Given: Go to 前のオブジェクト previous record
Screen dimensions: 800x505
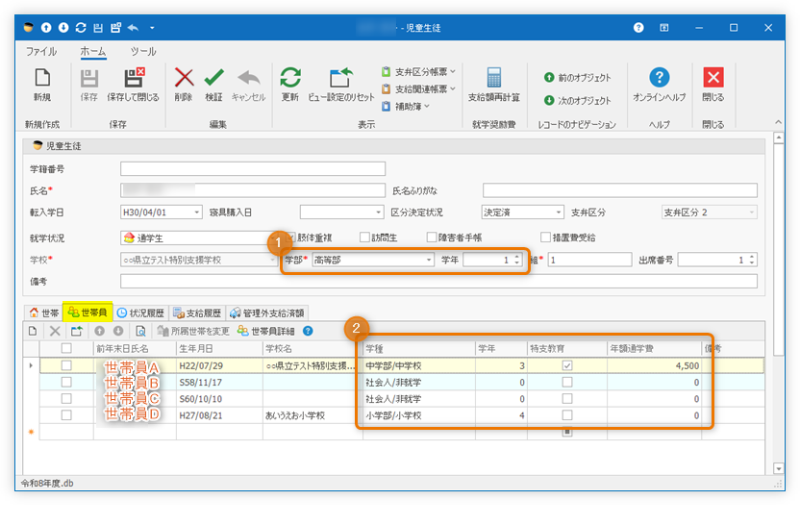Looking at the screenshot, I should pyautogui.click(x=577, y=78).
